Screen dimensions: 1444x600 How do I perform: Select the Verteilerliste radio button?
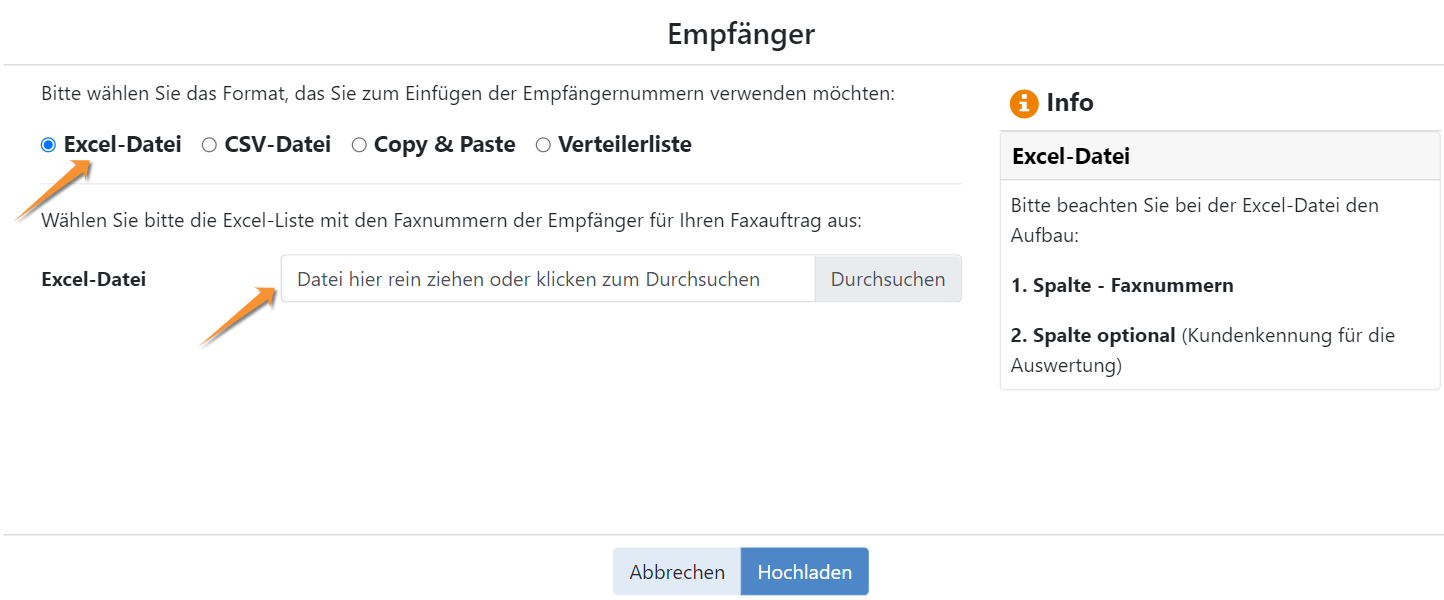click(543, 145)
